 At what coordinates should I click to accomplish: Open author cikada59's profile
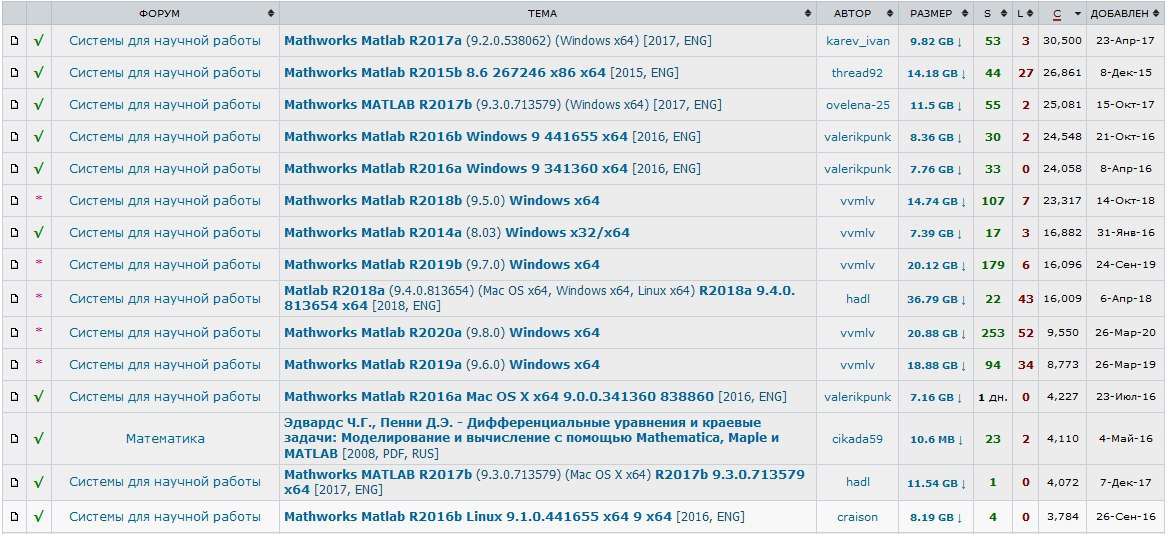pos(857,439)
